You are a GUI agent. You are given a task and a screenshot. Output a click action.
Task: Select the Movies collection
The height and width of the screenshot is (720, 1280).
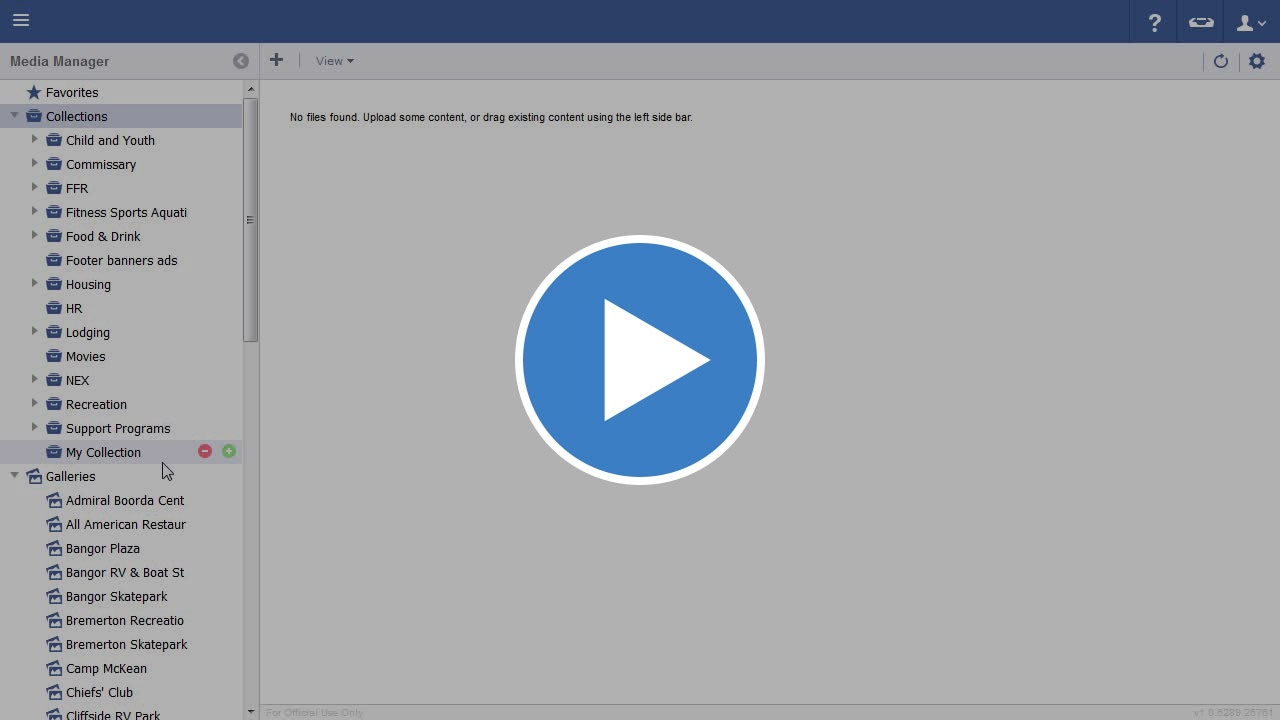click(x=85, y=356)
